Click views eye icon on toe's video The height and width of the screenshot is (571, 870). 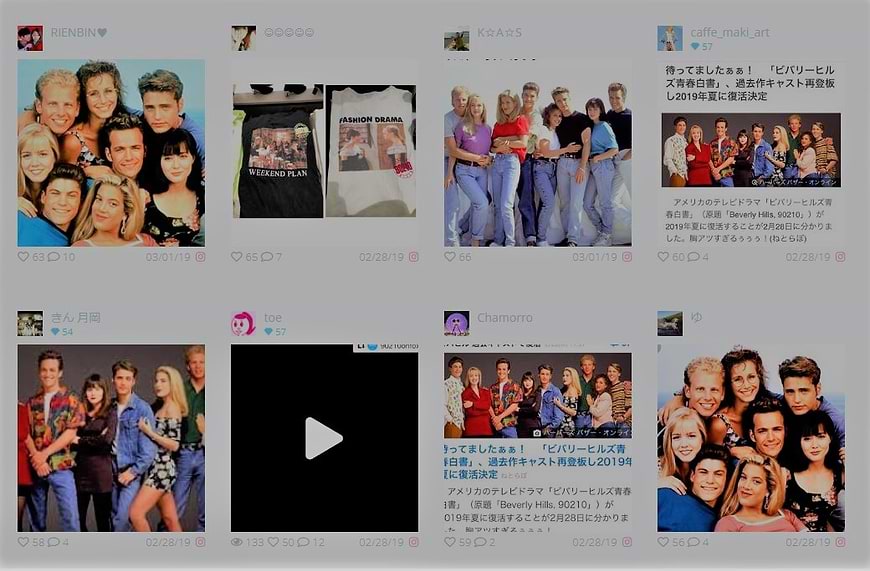click(237, 542)
